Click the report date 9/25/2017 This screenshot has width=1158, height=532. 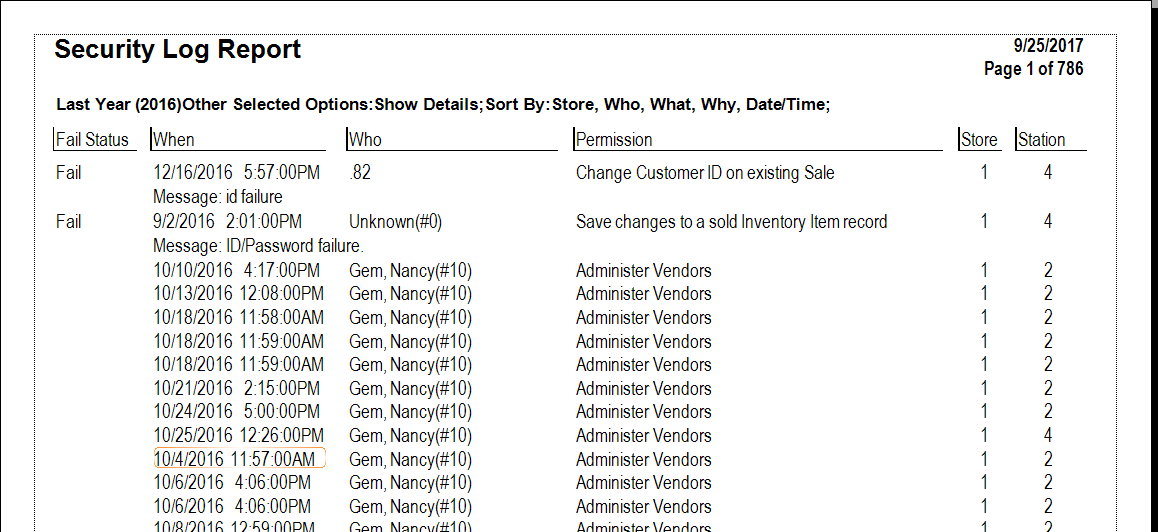tap(1048, 46)
